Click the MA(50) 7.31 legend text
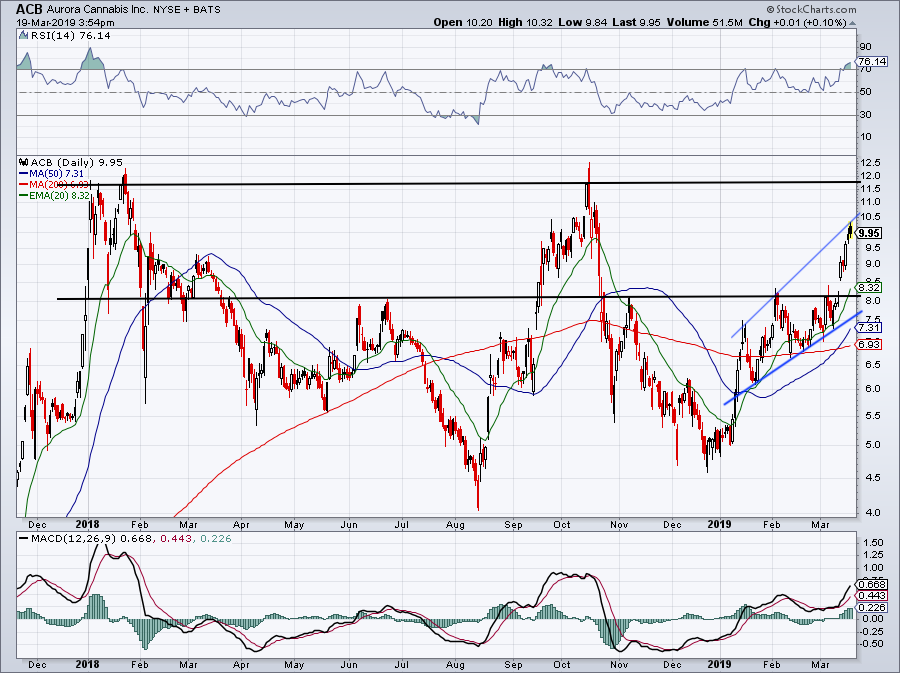 pyautogui.click(x=56, y=173)
